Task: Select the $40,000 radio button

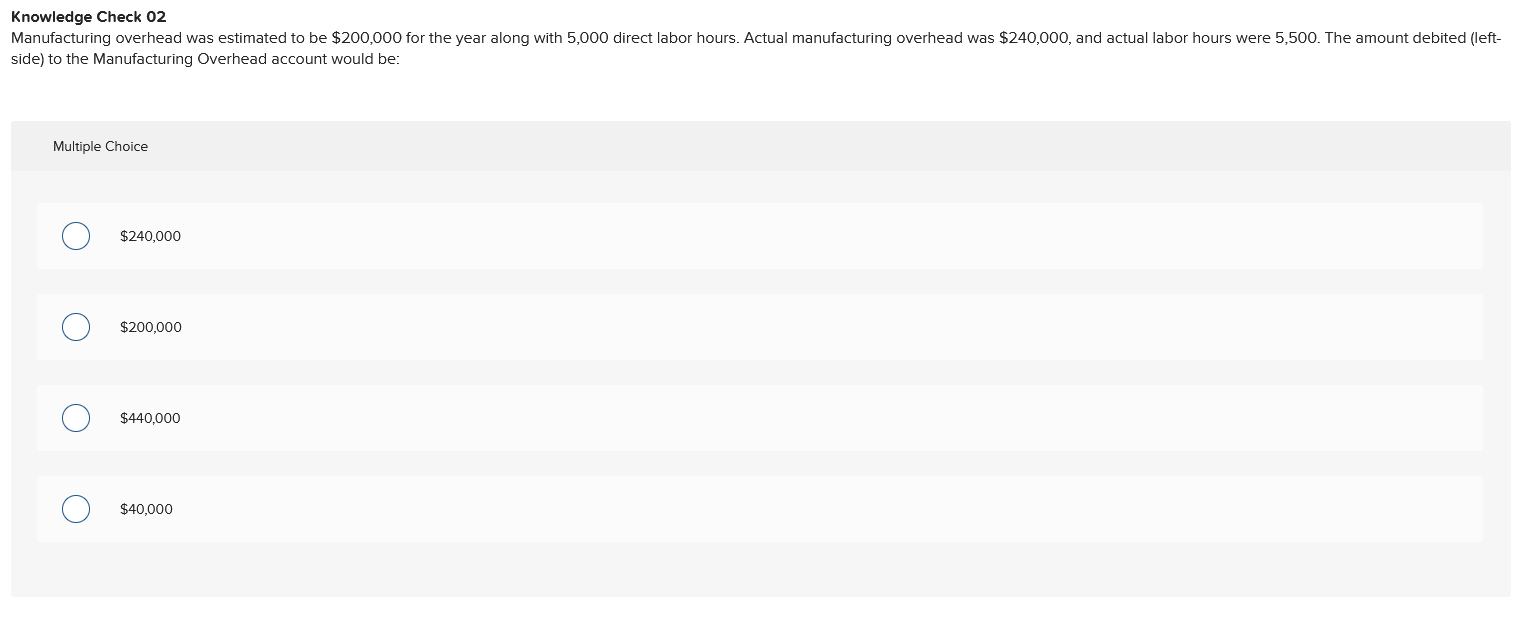Action: click(76, 509)
